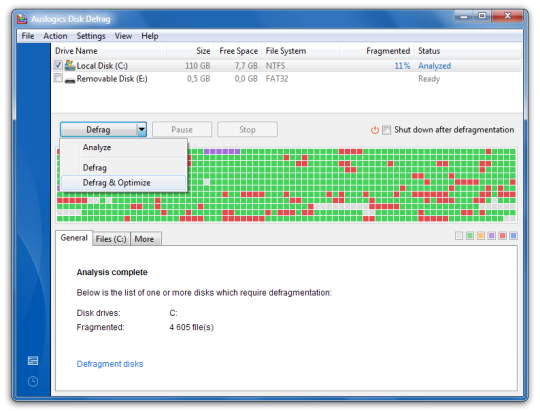This screenshot has width=540, height=411.
Task: Minimize the Disk Defrag window
Action: [x=464, y=16]
